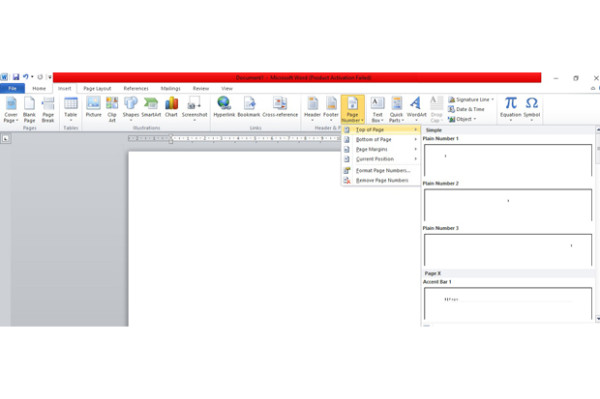Open the Shapes gallery
Image resolution: width=600 pixels, height=399 pixels.
click(130, 109)
